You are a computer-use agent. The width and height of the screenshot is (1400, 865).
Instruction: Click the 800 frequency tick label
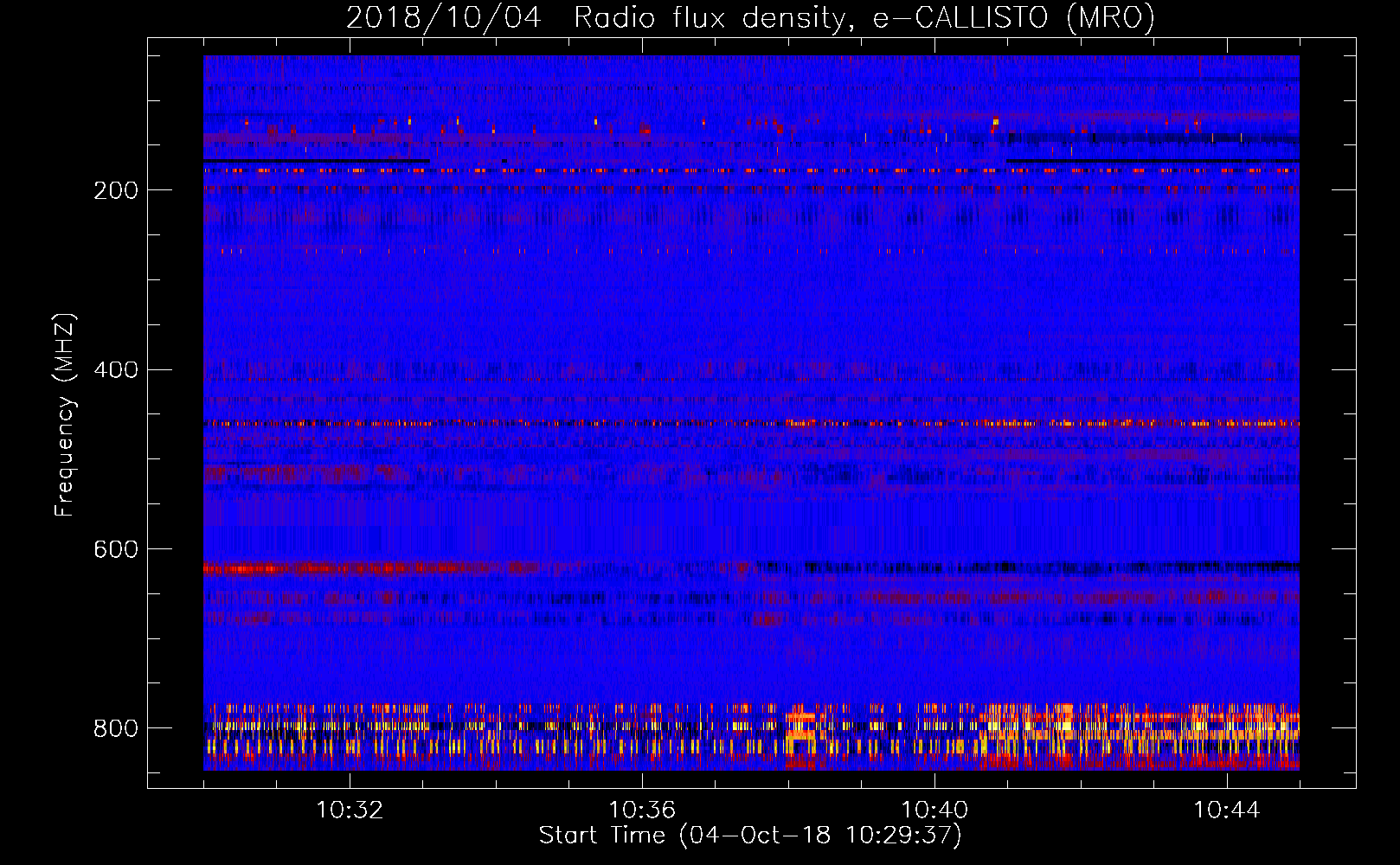coord(116,729)
